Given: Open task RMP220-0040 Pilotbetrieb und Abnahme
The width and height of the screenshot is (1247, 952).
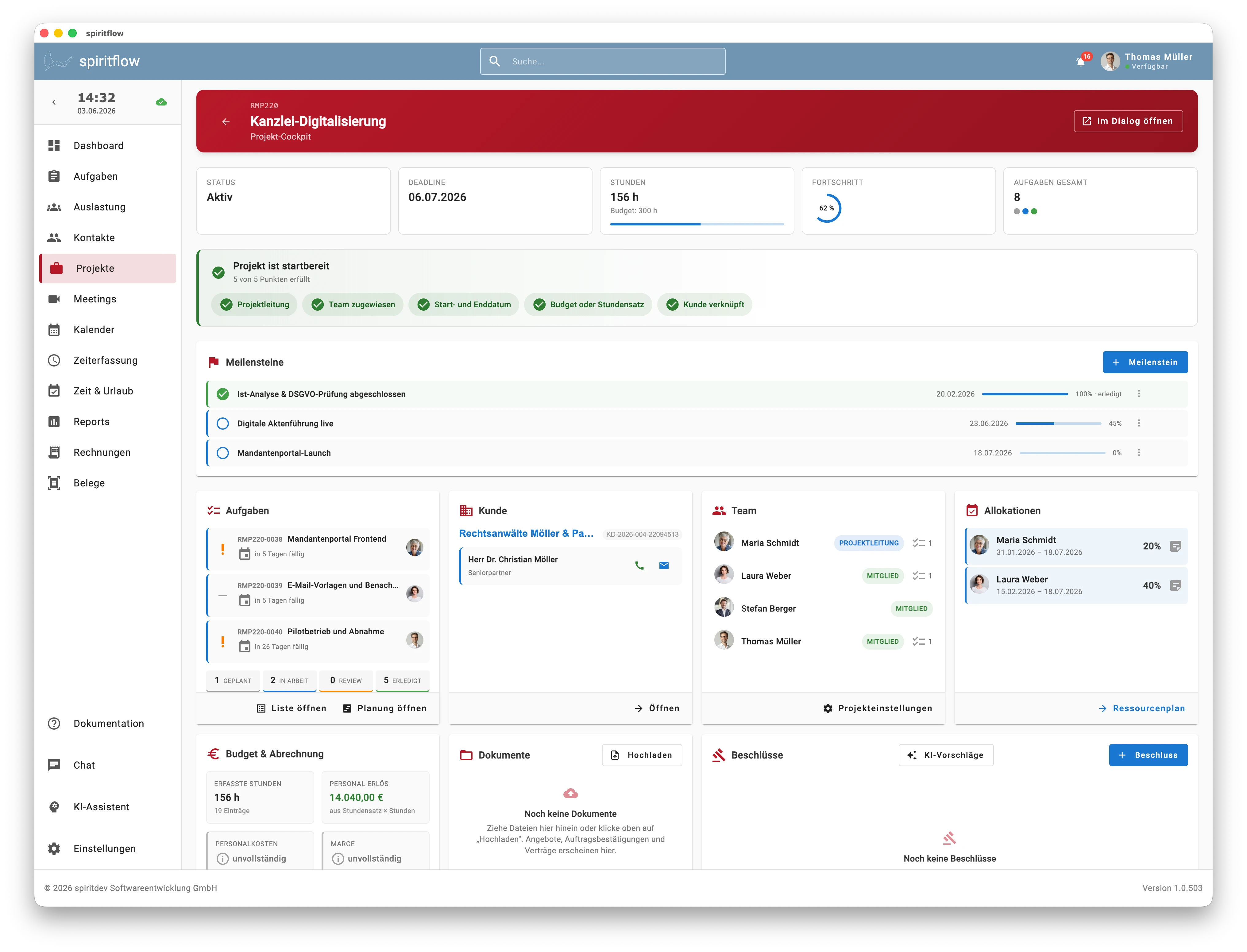Looking at the screenshot, I should pos(319,641).
